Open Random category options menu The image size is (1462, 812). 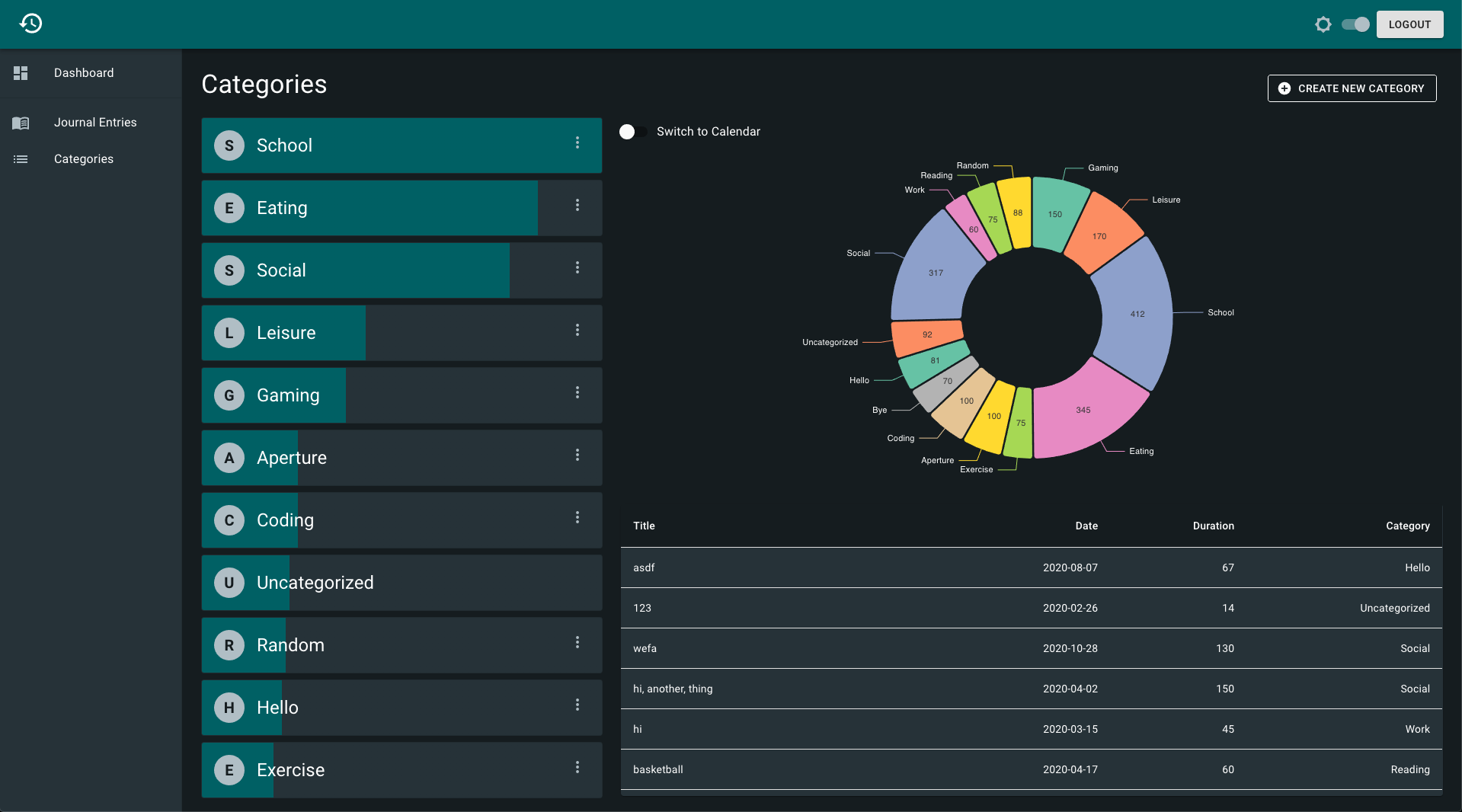click(x=577, y=642)
